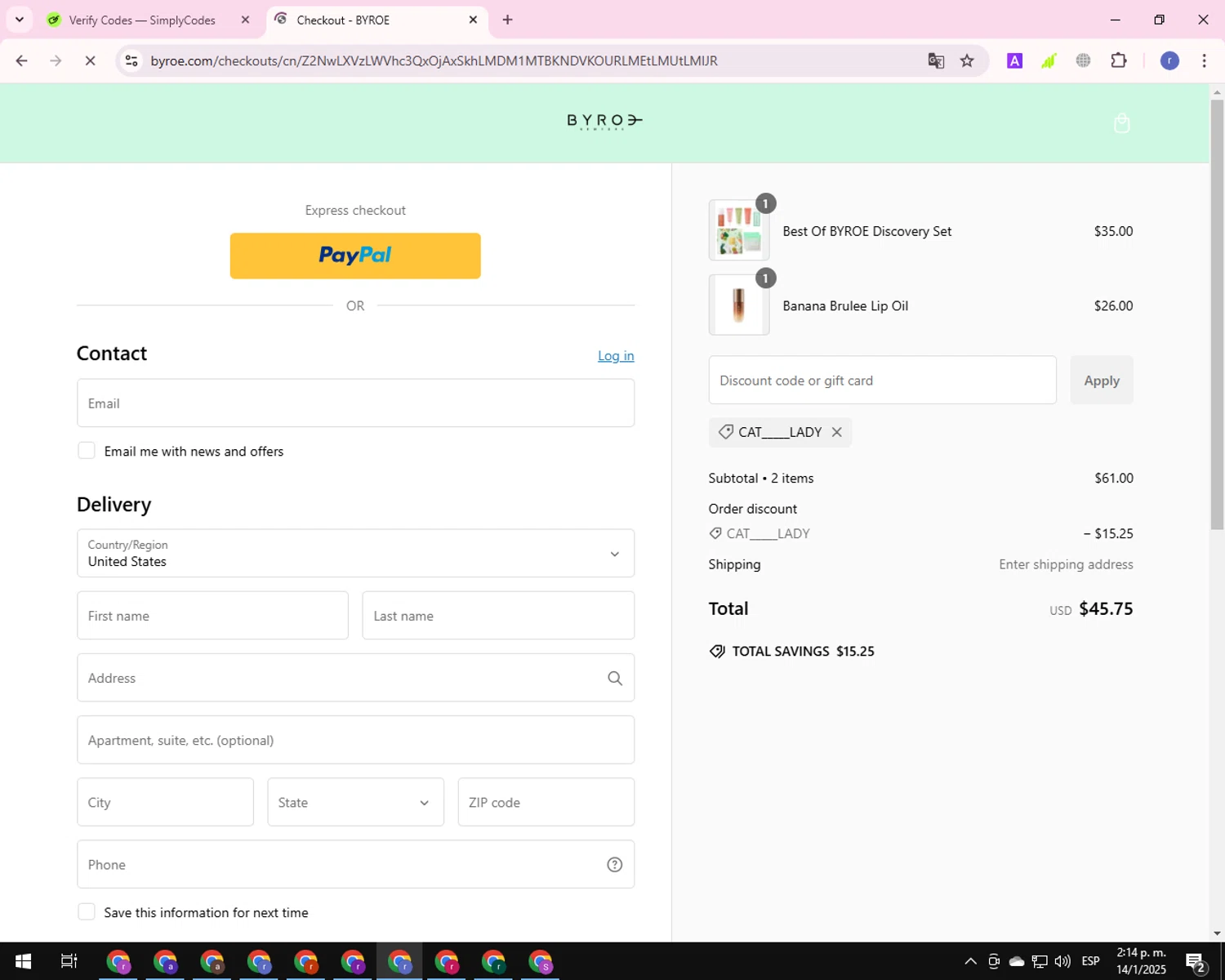Open the clock showing 2:14 p. m.
1225x980 pixels.
pos(1141,961)
